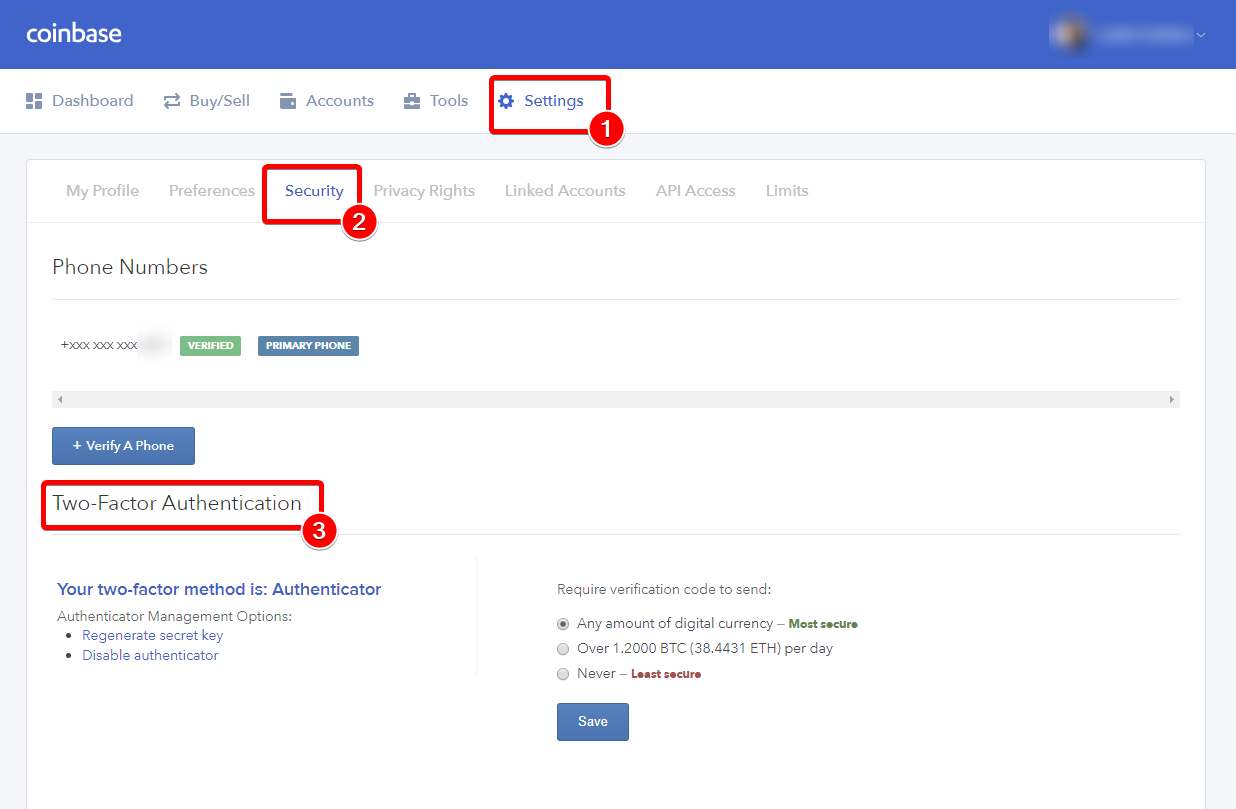Click the Phone Numbers heading
This screenshot has height=809, width=1236.
tap(130, 267)
